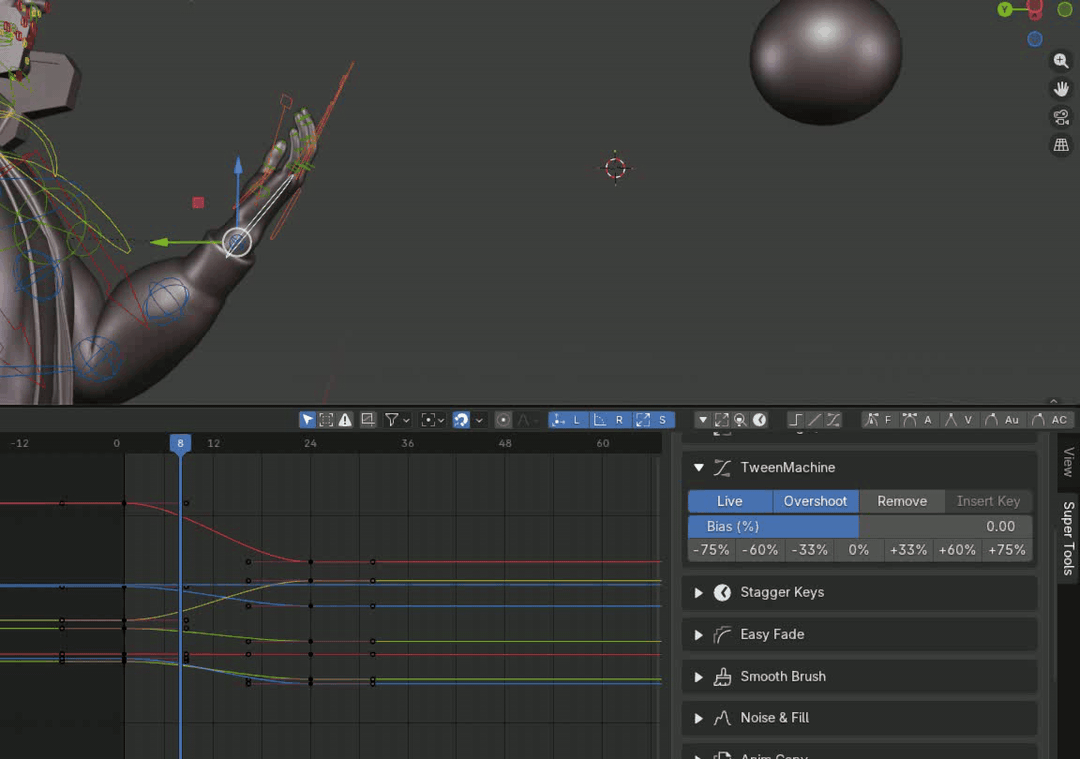
Task: Enable the show only selected arrow toggle
Action: [x=307, y=419]
